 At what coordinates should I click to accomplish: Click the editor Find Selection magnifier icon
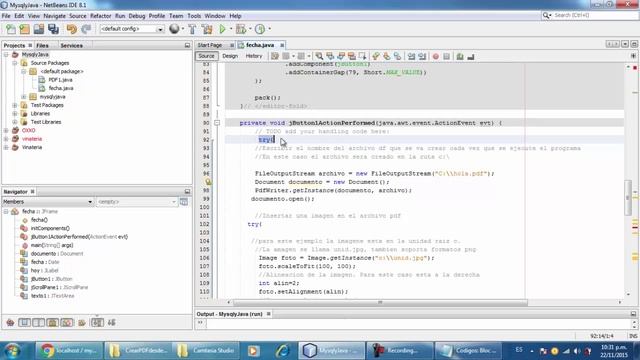click(x=319, y=56)
